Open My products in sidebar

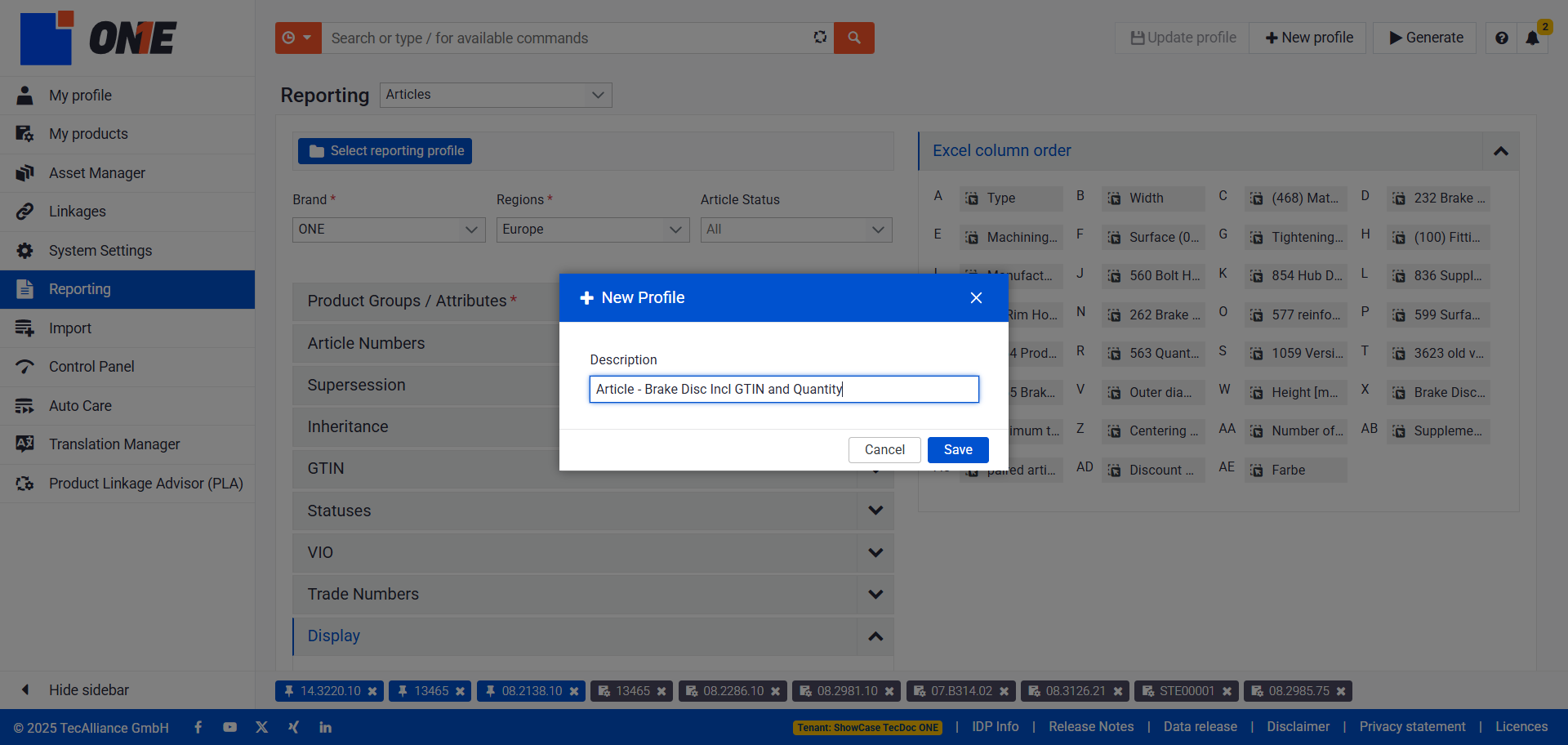[127, 134]
